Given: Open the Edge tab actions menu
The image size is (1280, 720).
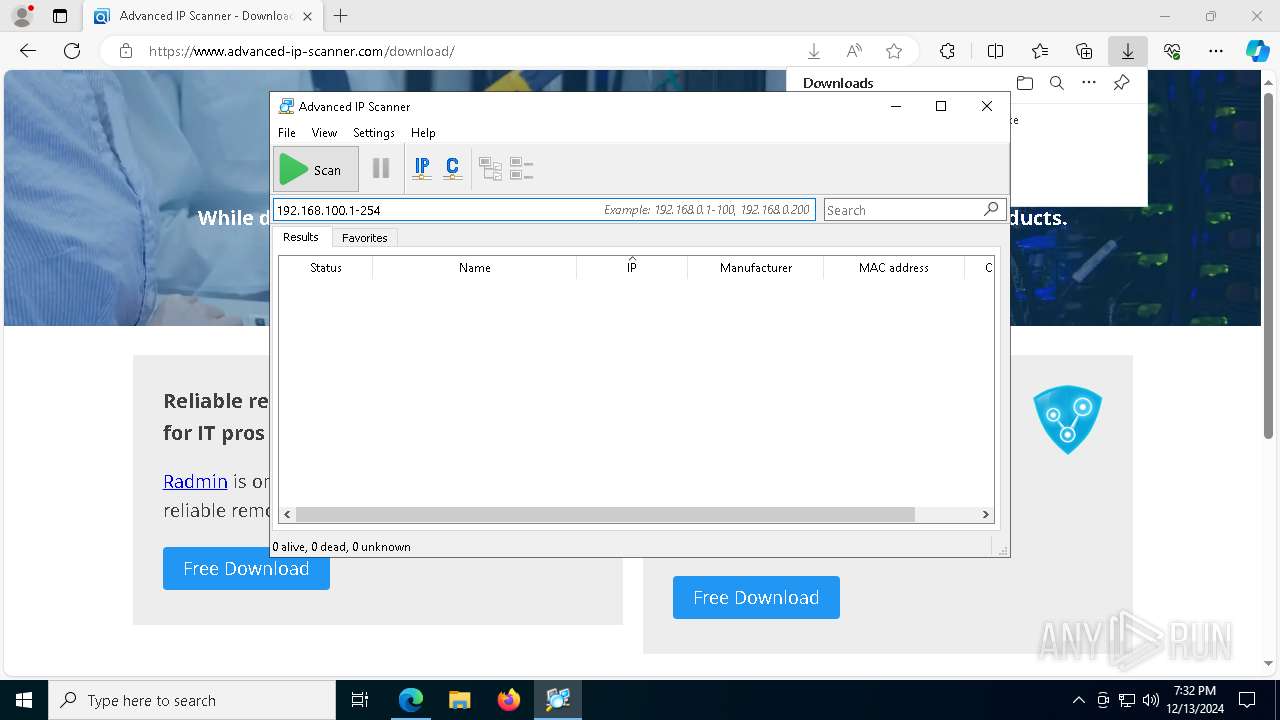Looking at the screenshot, I should click(60, 16).
